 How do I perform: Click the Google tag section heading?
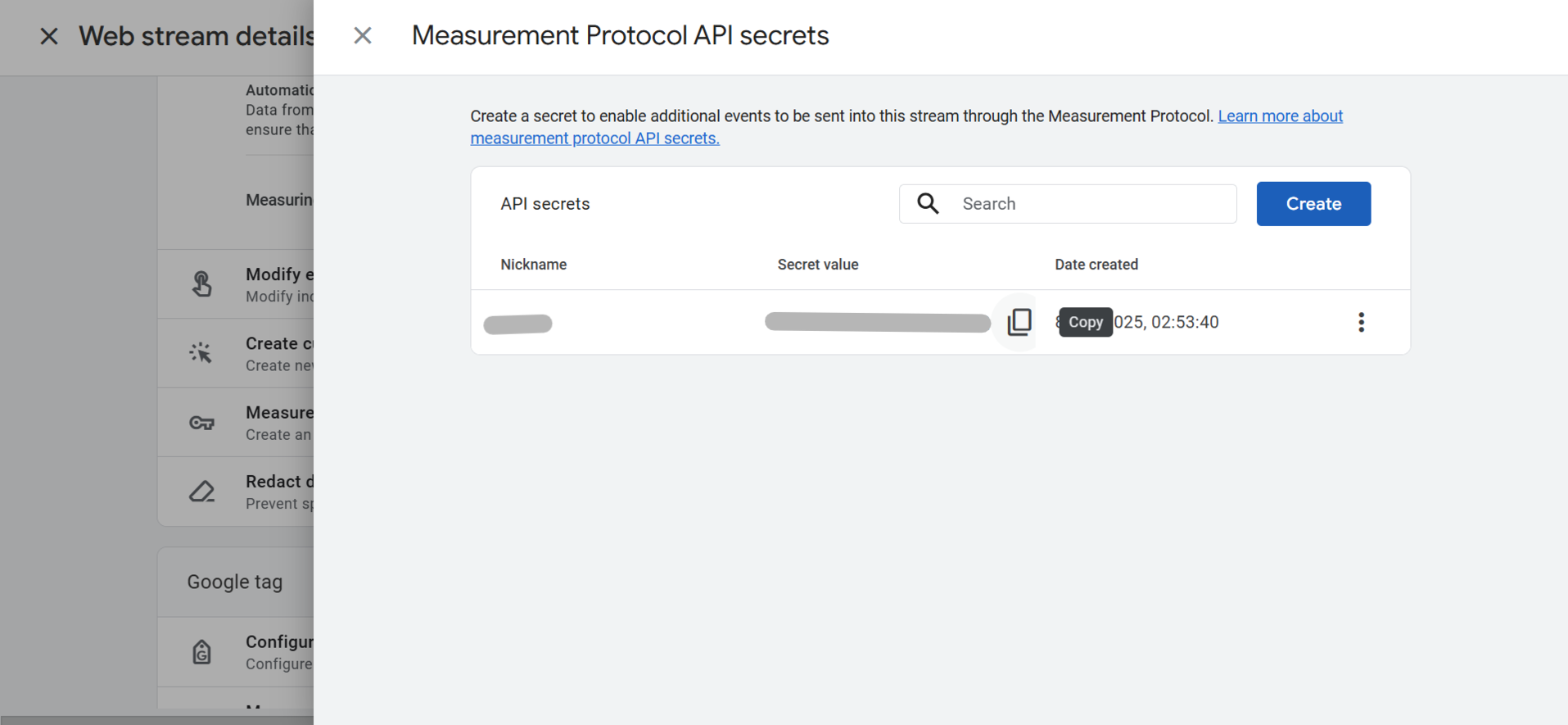[235, 582]
